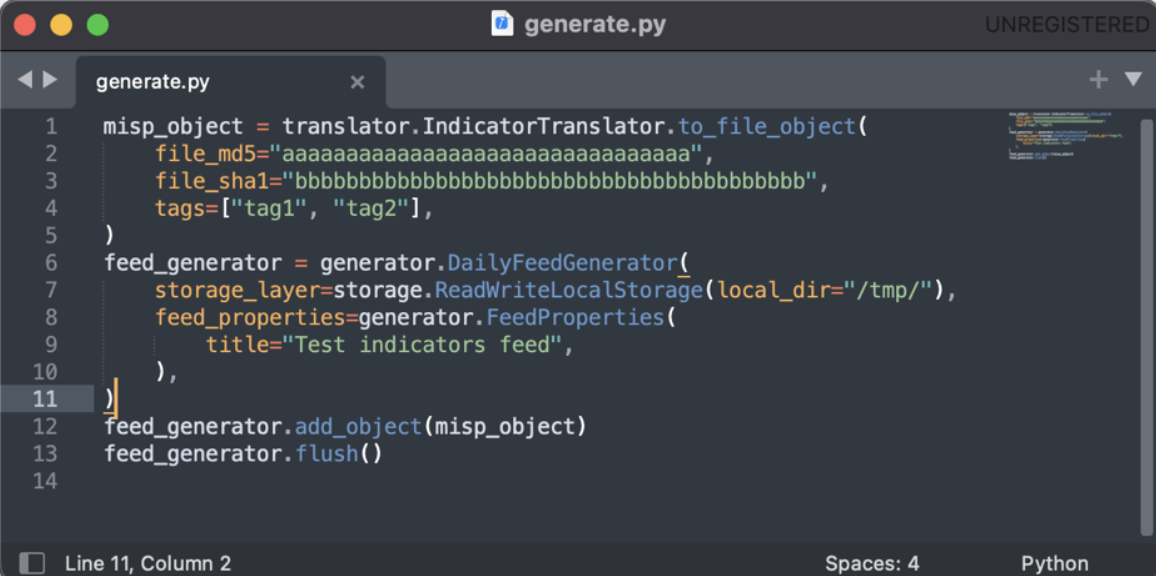
Task: Add a new tab with plus icon
Action: pyautogui.click(x=1098, y=80)
